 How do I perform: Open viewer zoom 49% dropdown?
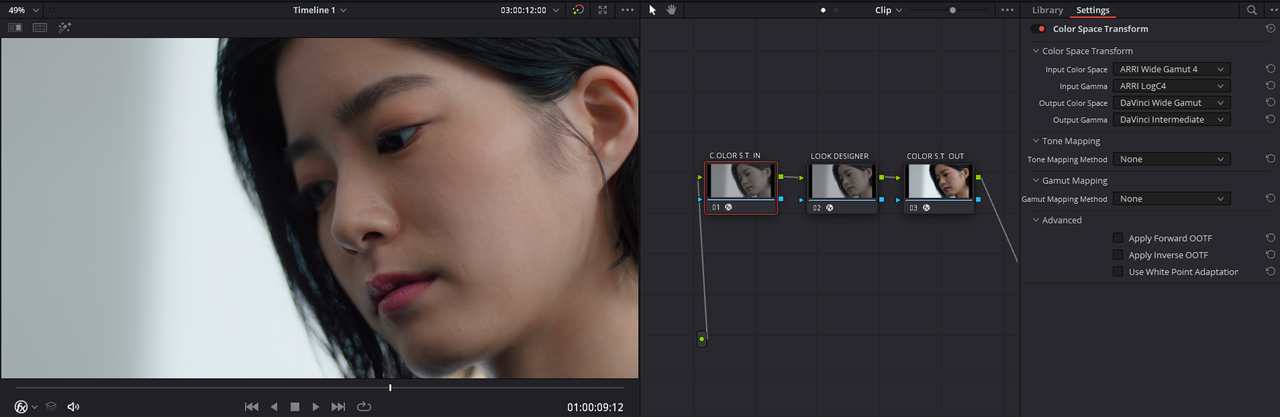pos(23,10)
